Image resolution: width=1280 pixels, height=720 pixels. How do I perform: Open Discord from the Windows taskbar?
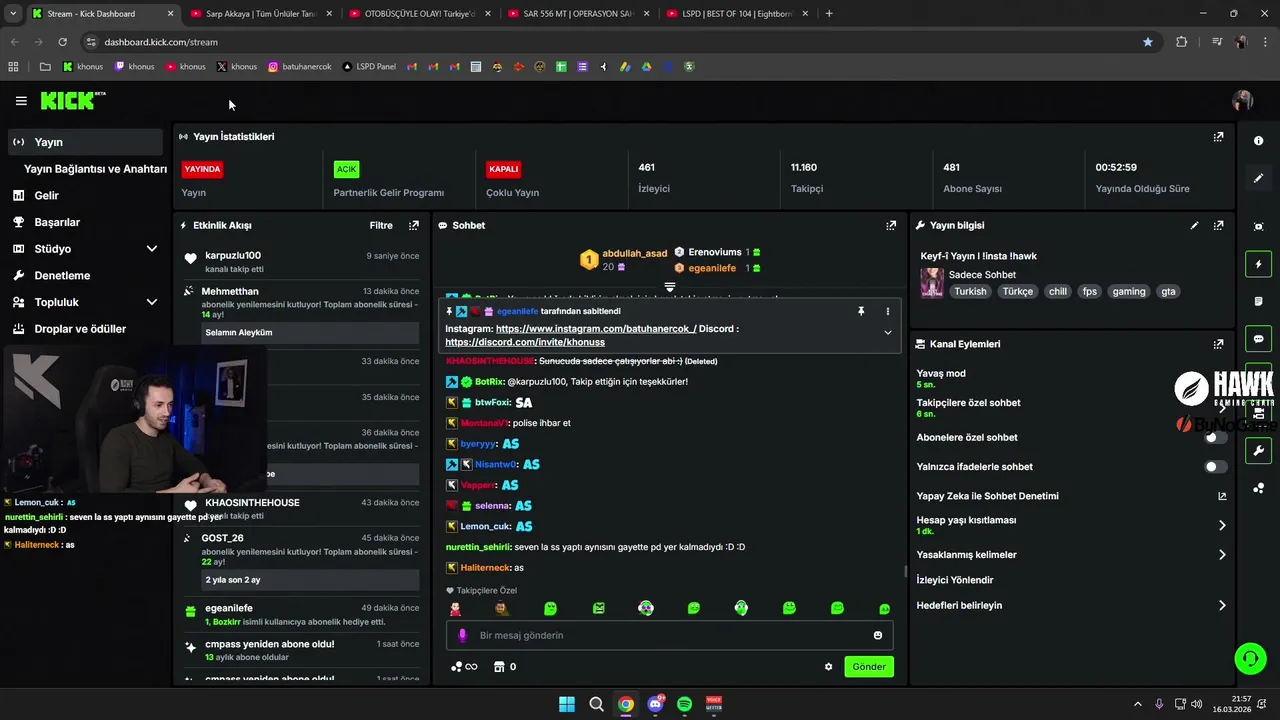point(655,704)
